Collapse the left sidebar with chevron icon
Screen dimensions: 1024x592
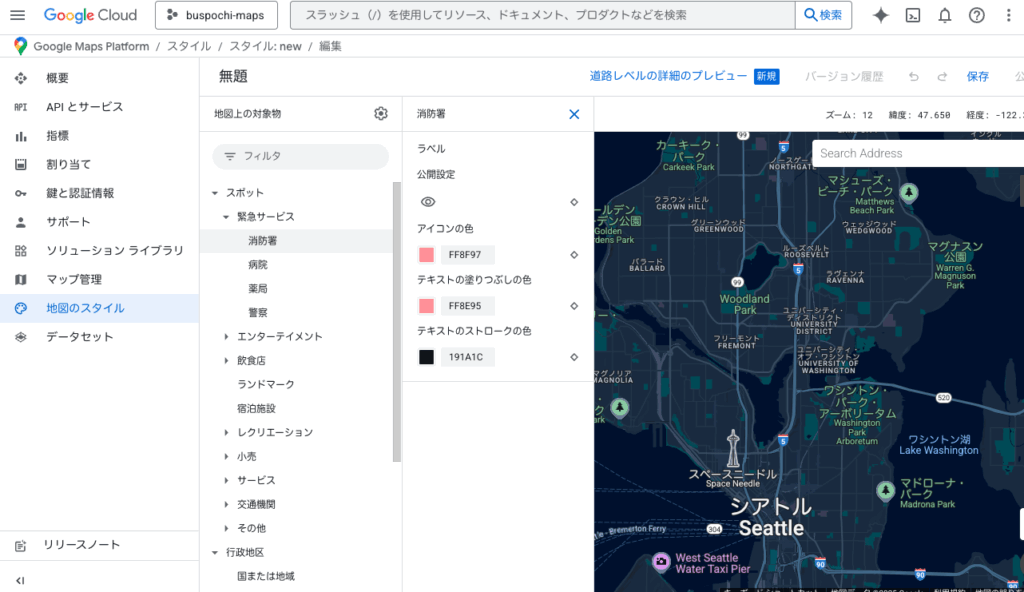[20, 580]
